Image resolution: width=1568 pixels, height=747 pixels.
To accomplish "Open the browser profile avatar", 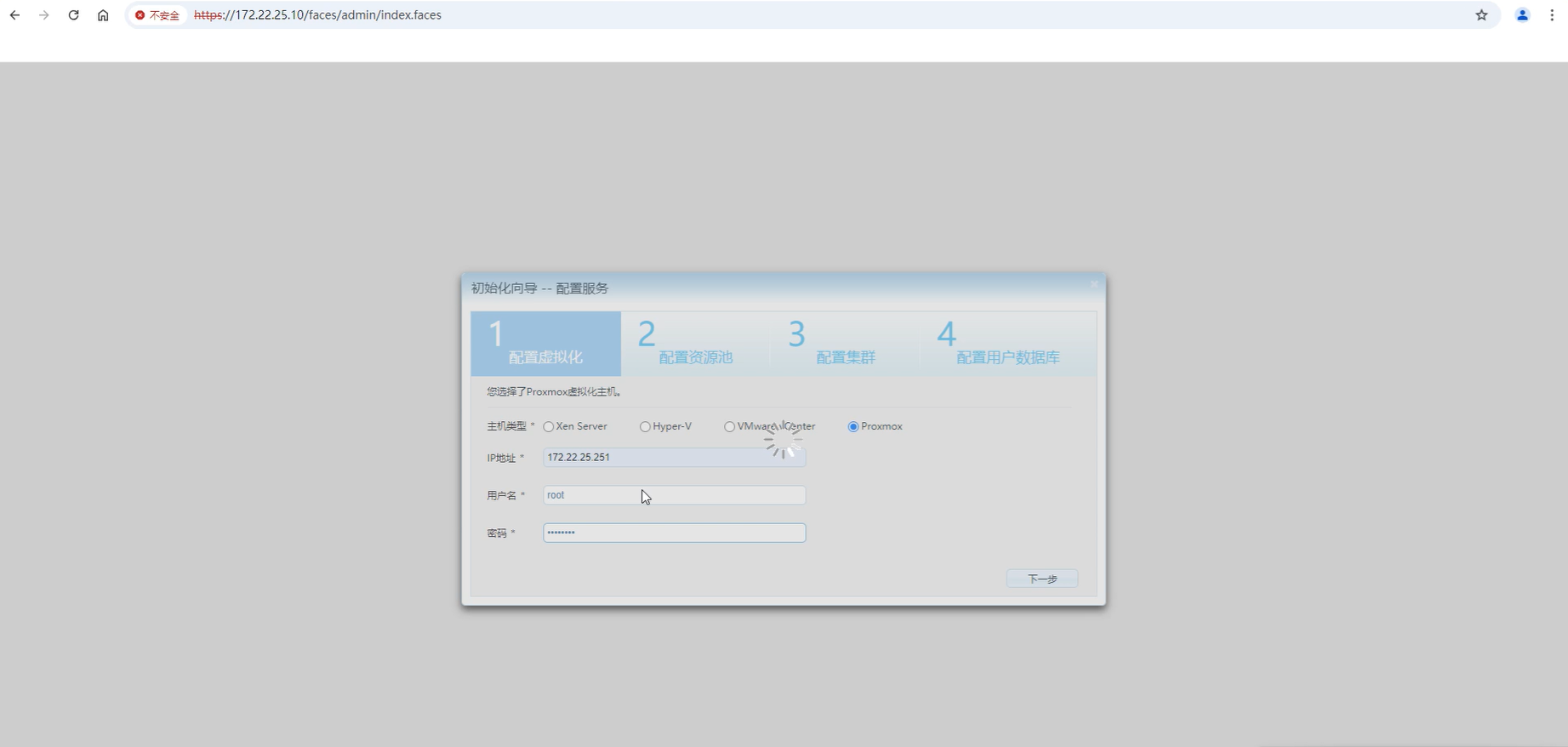I will pos(1522,15).
